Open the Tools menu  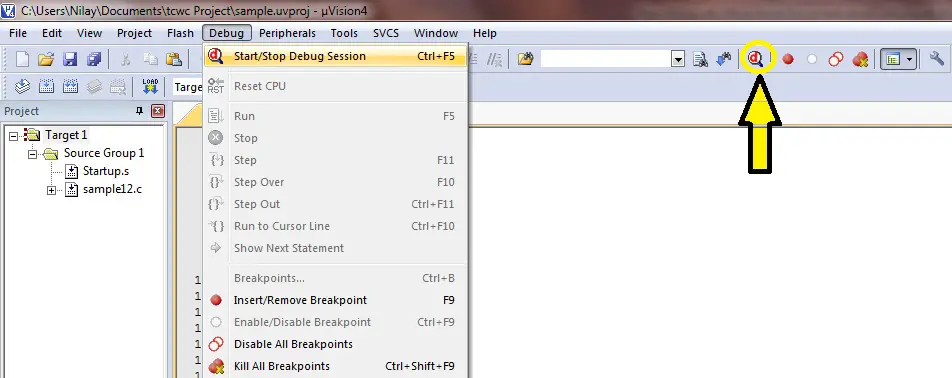344,33
